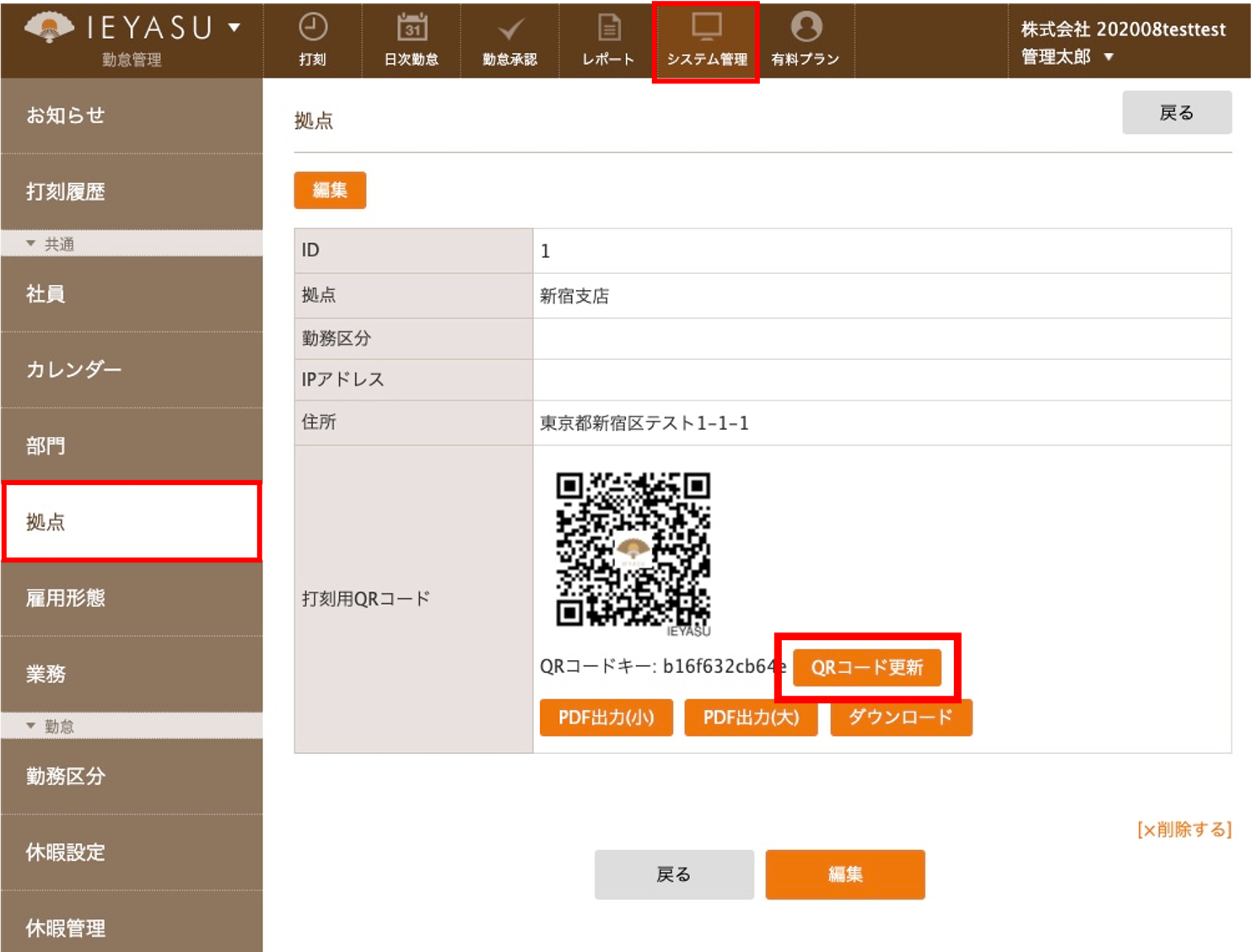Viewport: 1251px width, 952px height.
Task: Click the [×削除する] link
Action: click(1184, 830)
